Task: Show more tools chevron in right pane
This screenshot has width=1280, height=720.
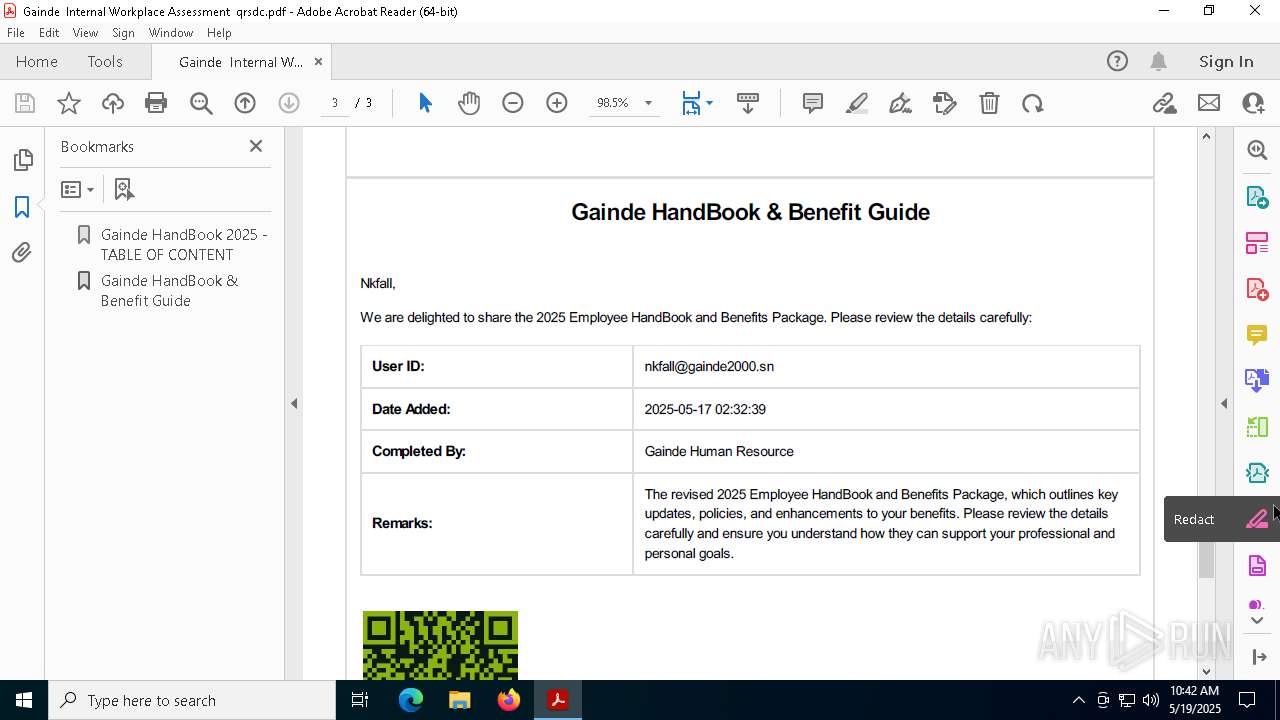Action: pos(1257,621)
